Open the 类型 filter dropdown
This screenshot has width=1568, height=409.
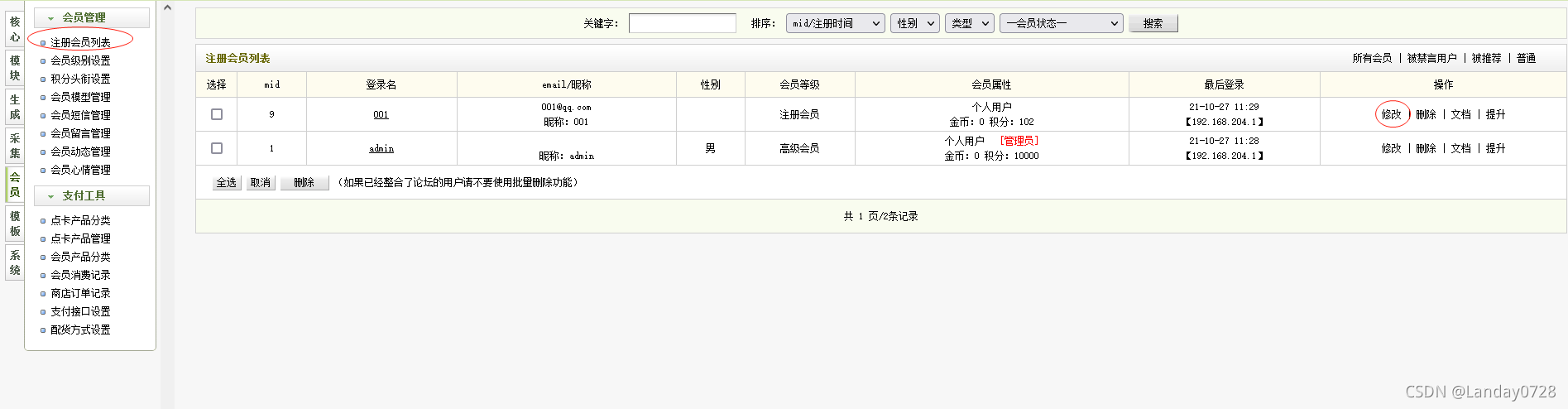click(969, 23)
